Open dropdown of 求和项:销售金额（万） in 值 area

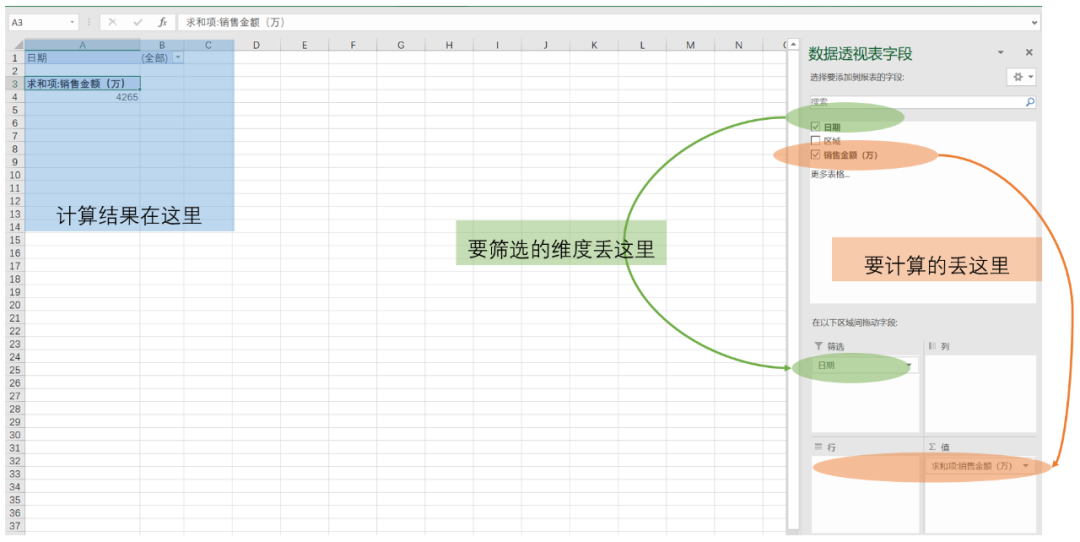click(x=1026, y=466)
